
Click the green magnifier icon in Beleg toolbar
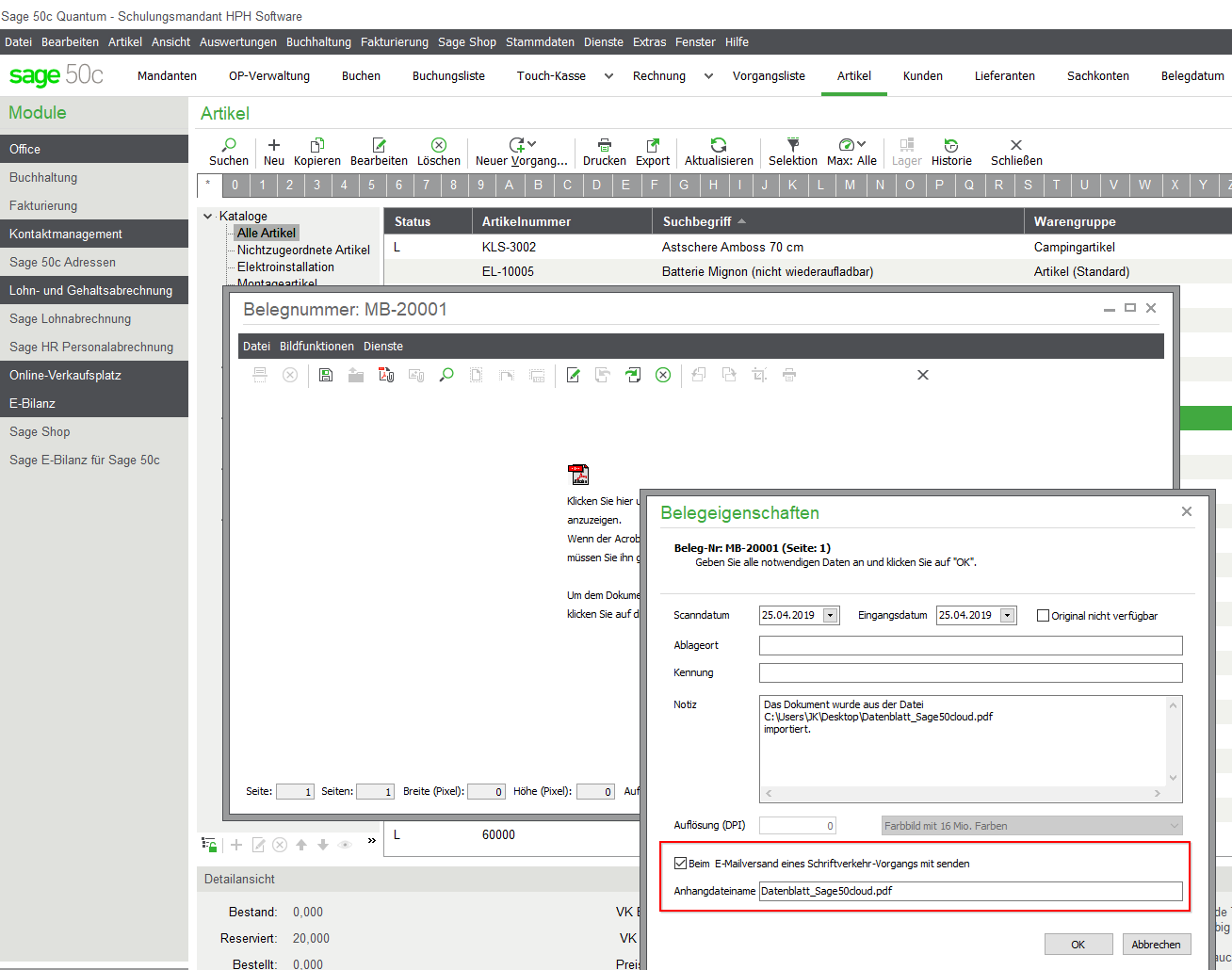tap(446, 375)
